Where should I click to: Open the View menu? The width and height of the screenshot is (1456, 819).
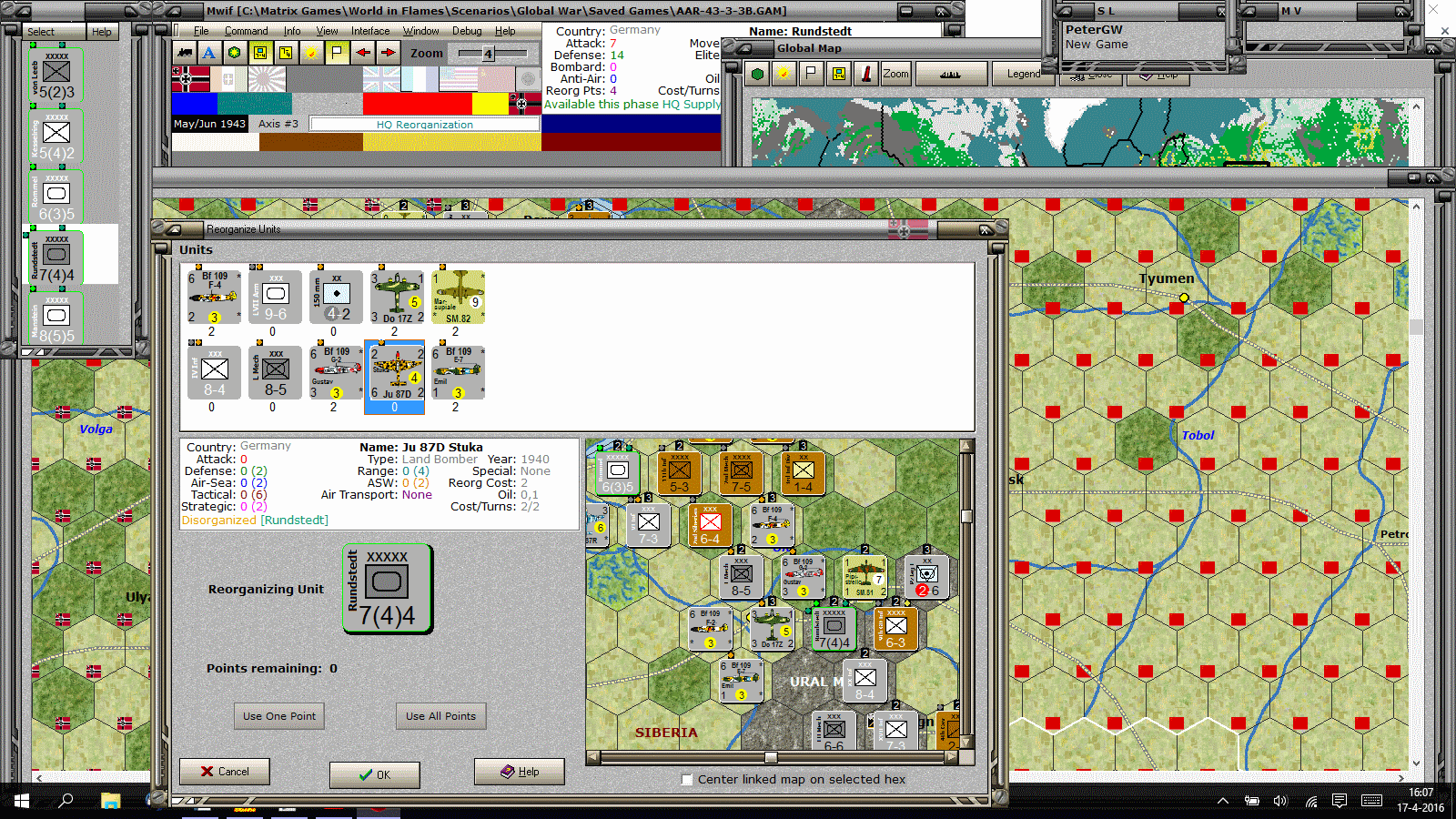[x=327, y=31]
